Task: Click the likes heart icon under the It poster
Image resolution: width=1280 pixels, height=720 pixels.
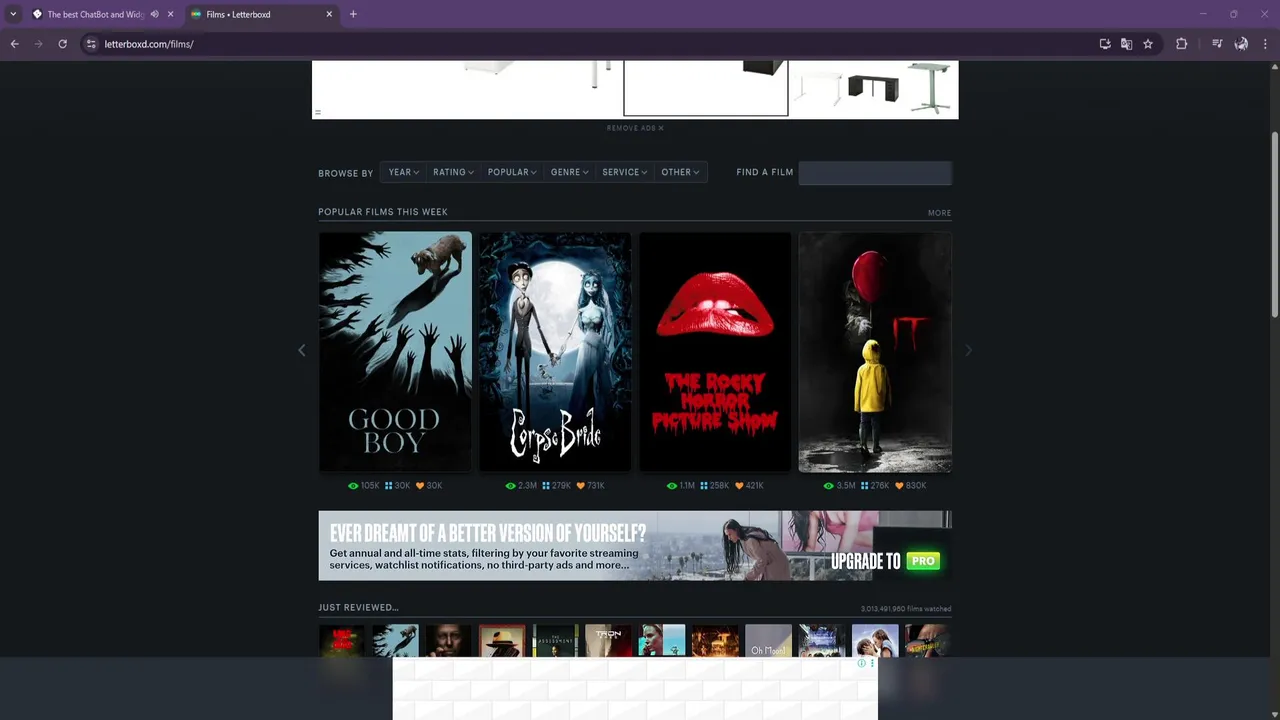Action: (x=899, y=486)
